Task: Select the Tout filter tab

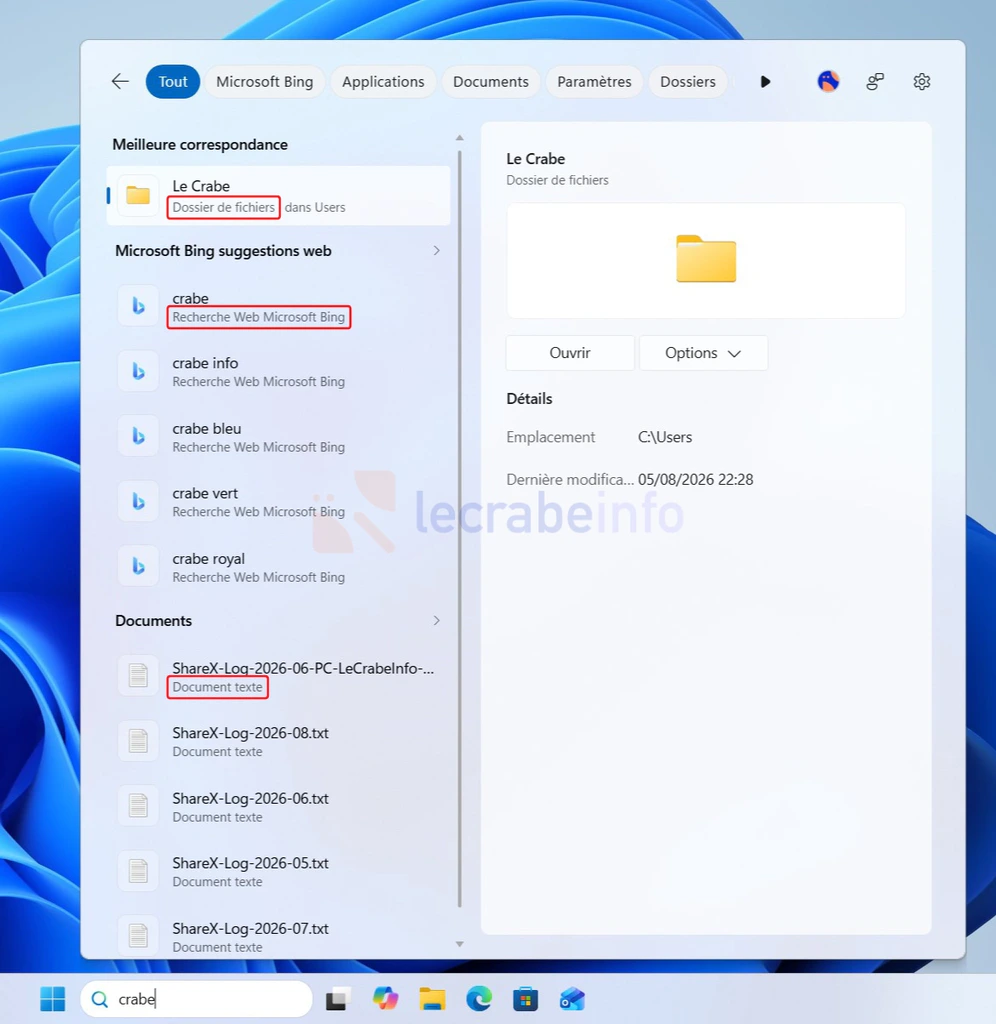Action: [x=172, y=82]
